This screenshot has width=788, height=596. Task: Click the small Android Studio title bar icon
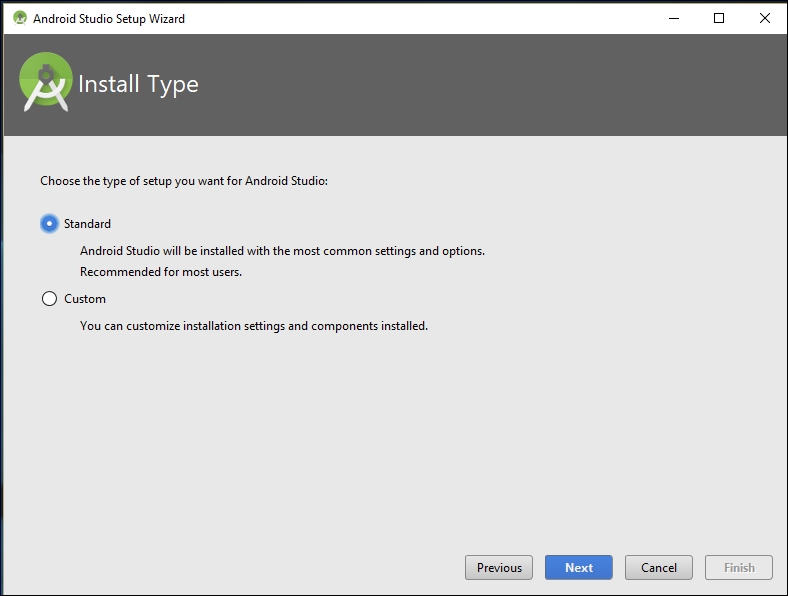[20, 19]
